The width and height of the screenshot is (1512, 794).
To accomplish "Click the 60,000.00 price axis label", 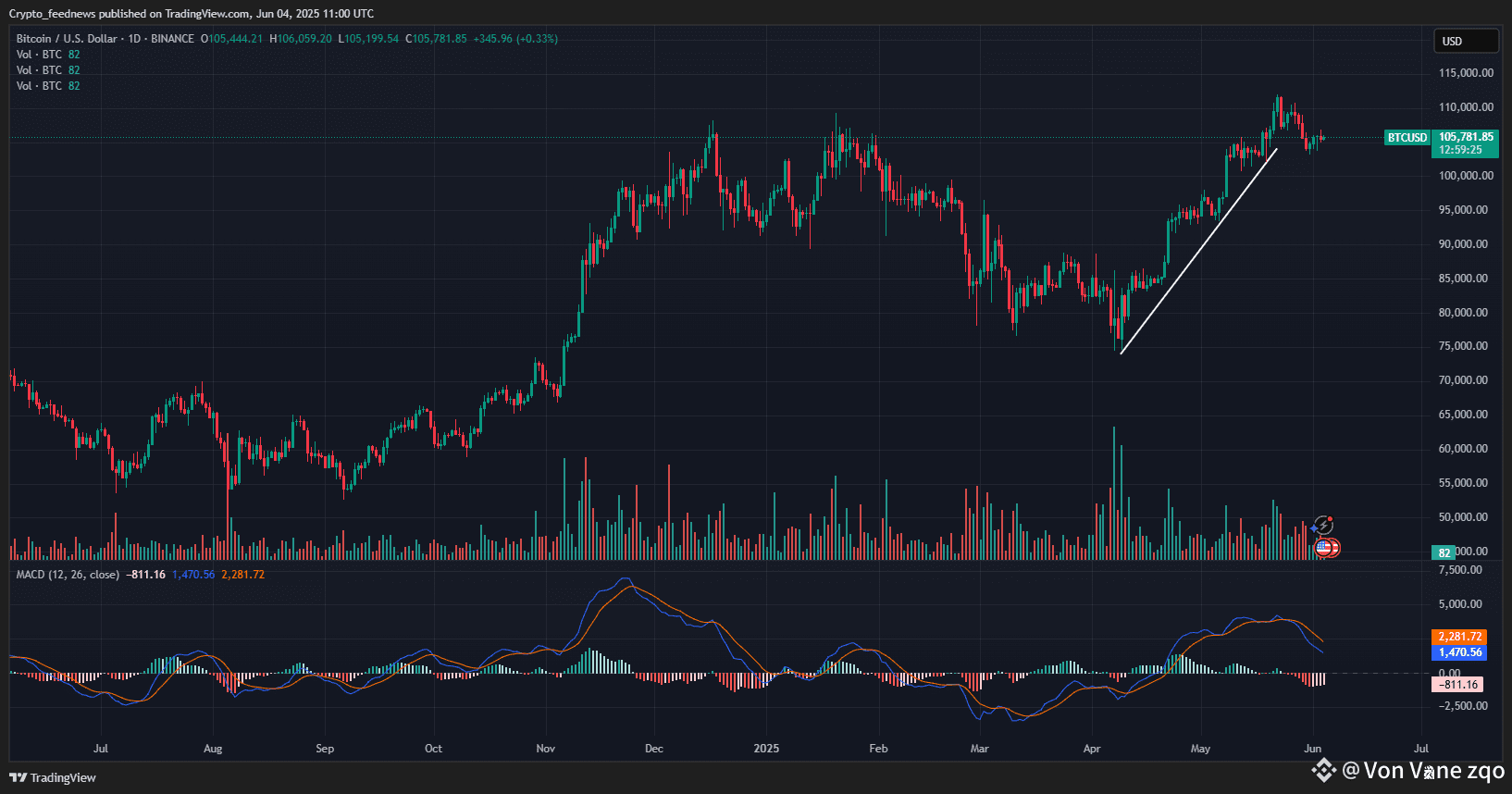I will click(x=1463, y=449).
